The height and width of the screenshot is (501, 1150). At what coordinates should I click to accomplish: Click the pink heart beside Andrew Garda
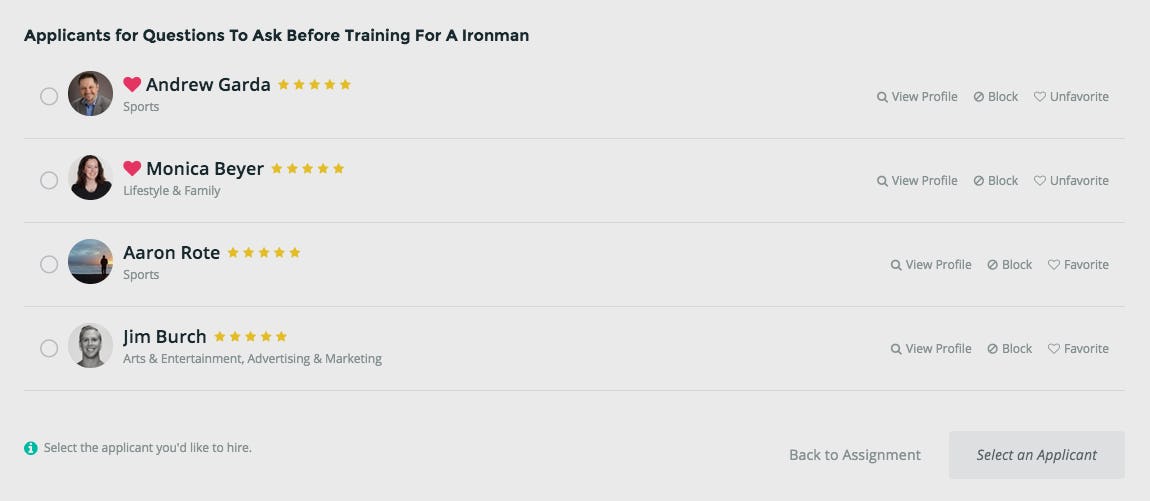pos(132,85)
